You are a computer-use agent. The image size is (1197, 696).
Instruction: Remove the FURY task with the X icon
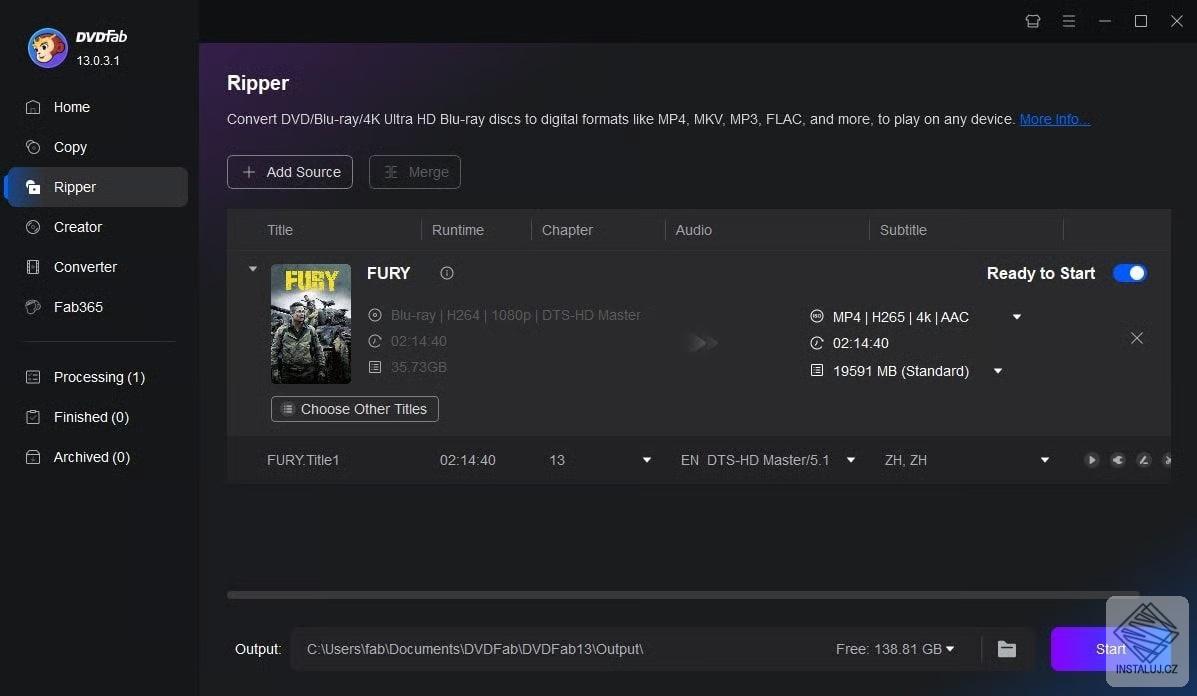click(1137, 338)
